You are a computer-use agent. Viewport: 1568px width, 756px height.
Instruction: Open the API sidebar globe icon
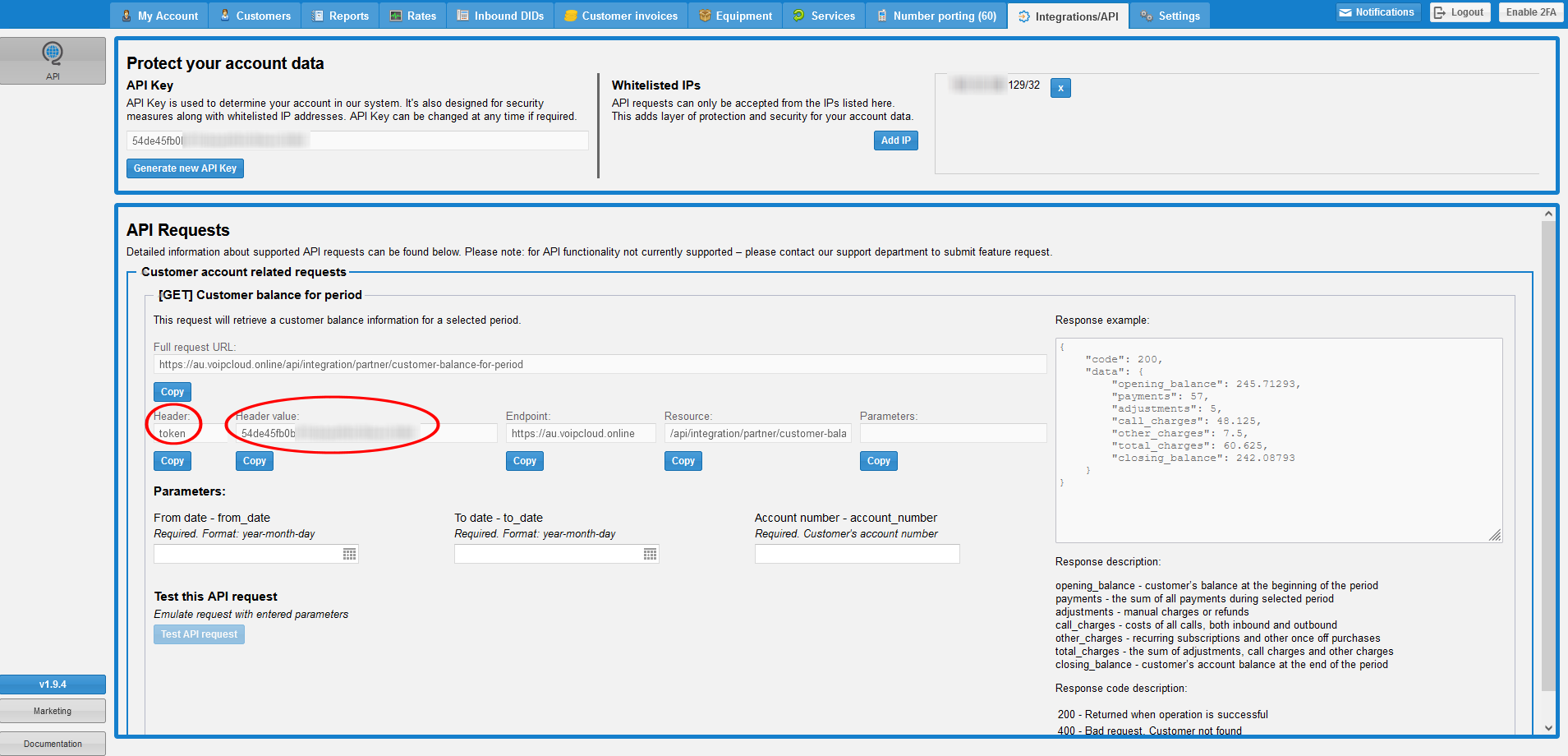coord(53,53)
